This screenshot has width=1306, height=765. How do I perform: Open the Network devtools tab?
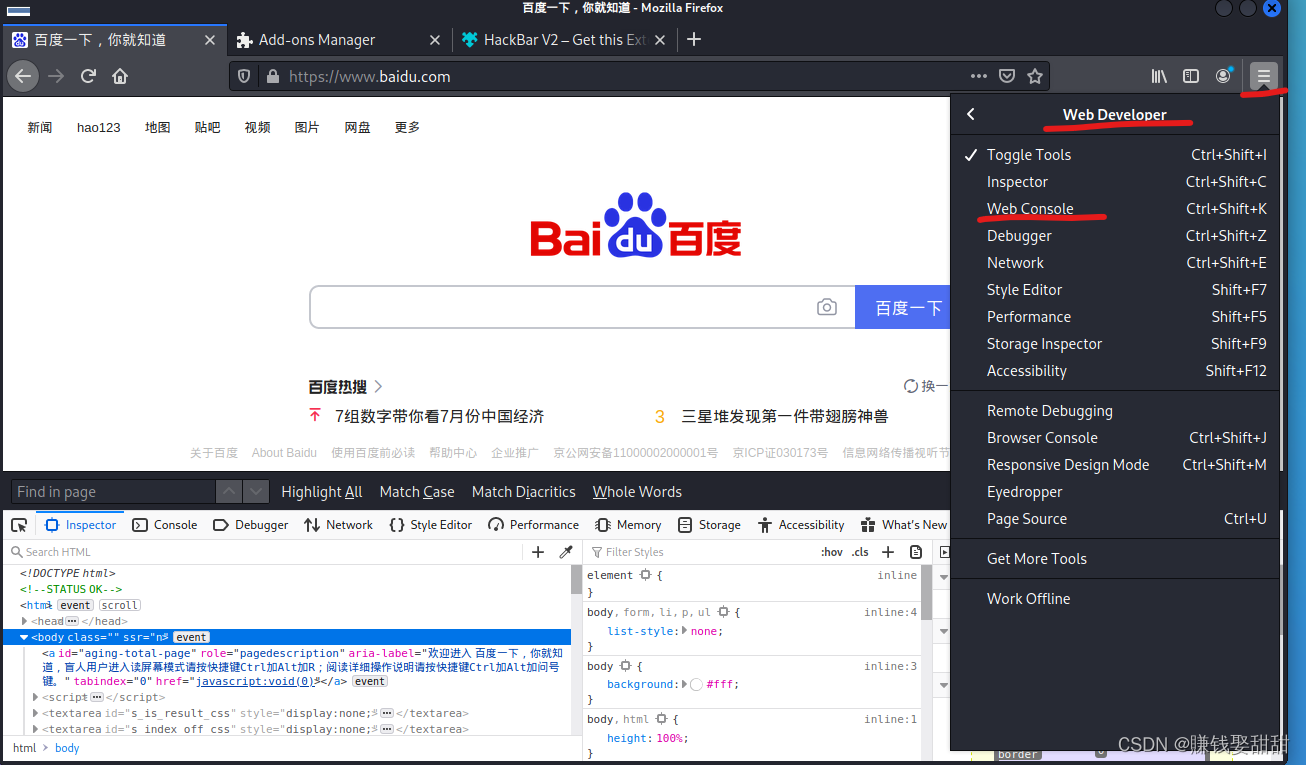pyautogui.click(x=339, y=524)
